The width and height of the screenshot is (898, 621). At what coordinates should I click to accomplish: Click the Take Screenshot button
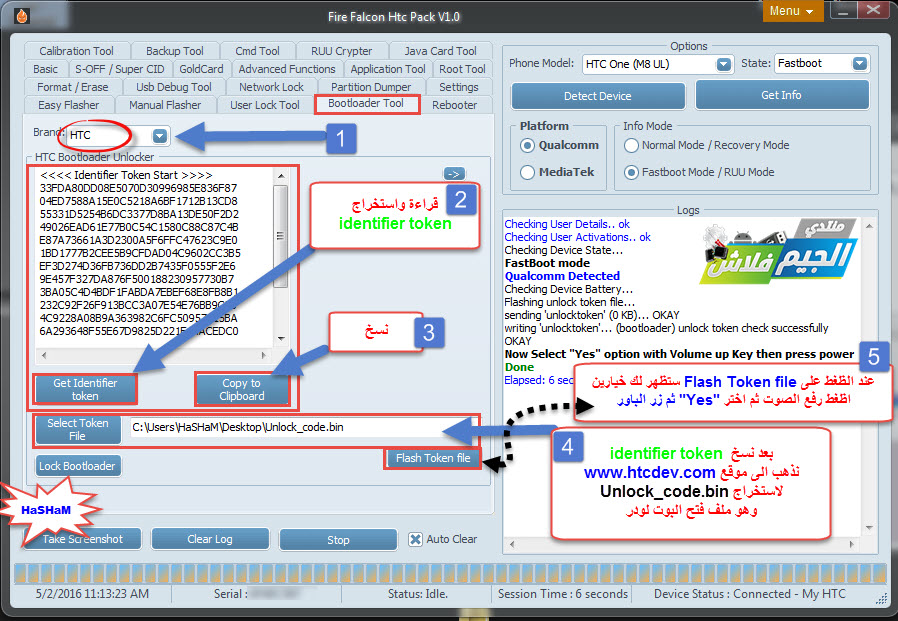click(82, 539)
